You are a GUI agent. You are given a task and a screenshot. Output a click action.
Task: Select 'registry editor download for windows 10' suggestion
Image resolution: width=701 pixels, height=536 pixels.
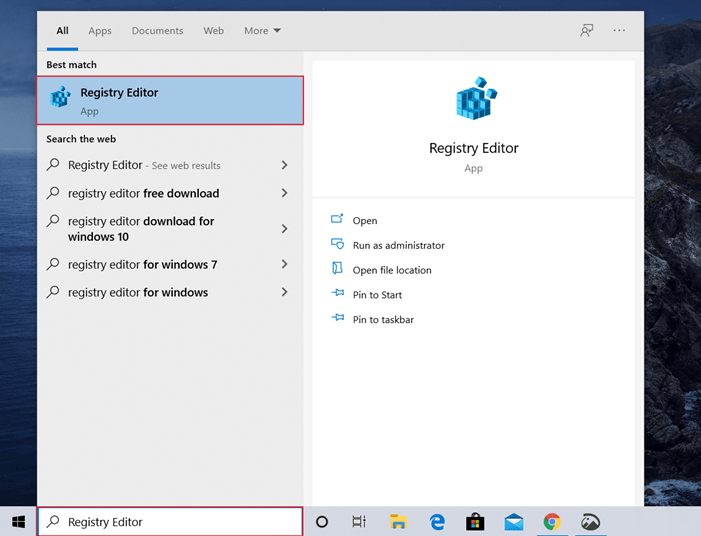(x=170, y=228)
